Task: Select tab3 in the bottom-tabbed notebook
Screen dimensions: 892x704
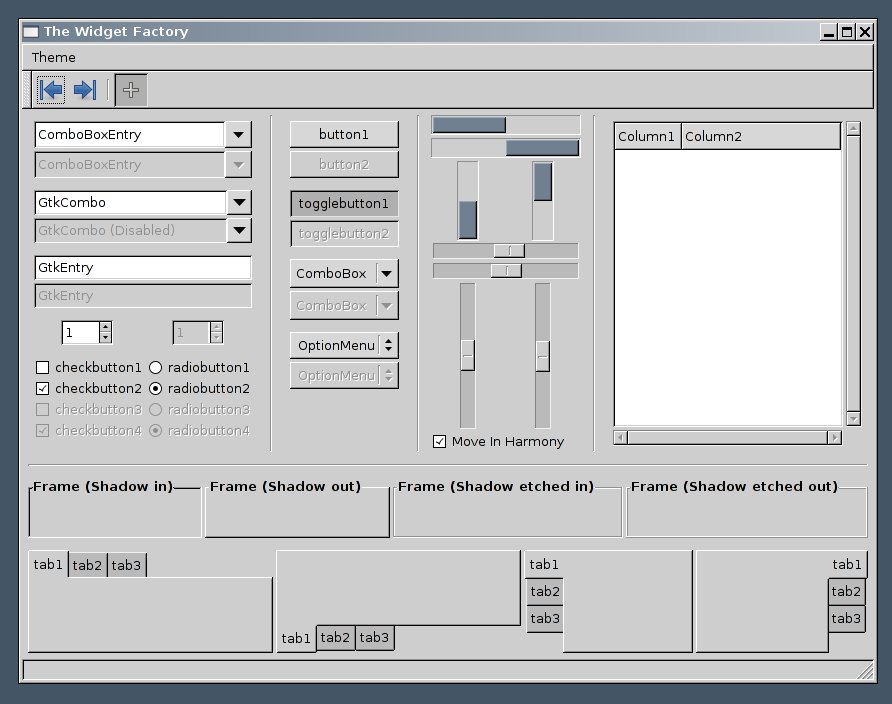Action: (x=374, y=637)
